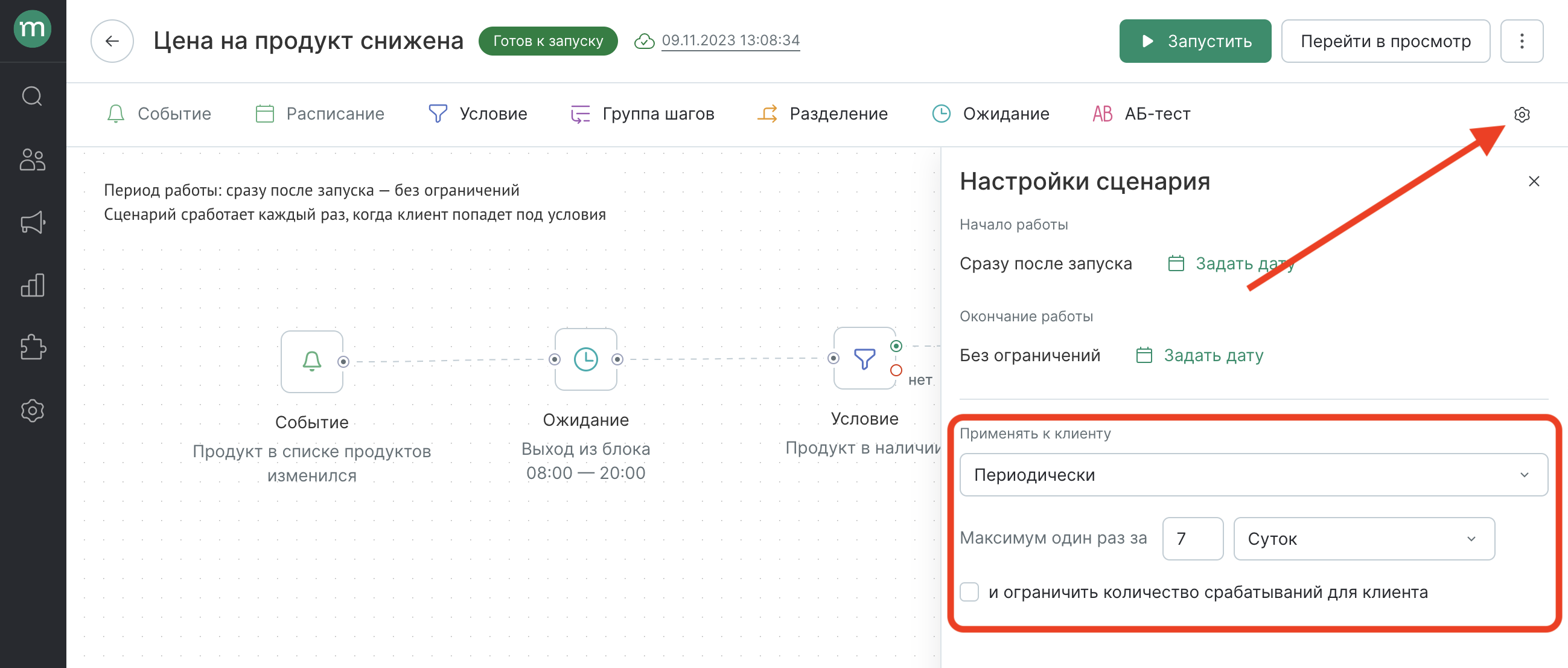Set end date via Задать дату
Image resolution: width=1568 pixels, height=668 pixels.
[x=1200, y=355]
